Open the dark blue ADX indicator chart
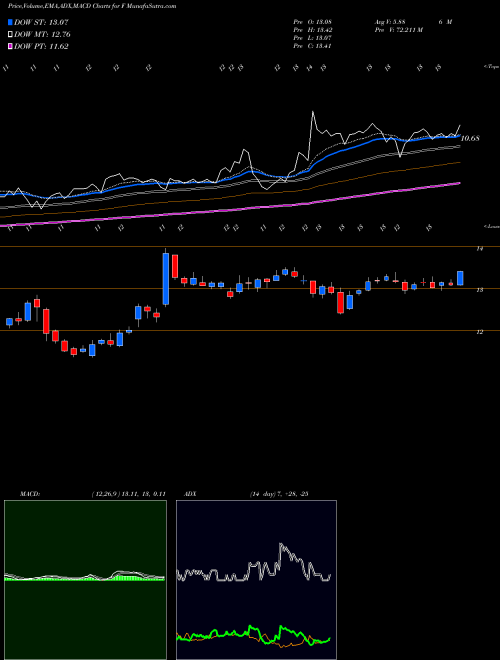This screenshot has width=500, height=660. 256,580
